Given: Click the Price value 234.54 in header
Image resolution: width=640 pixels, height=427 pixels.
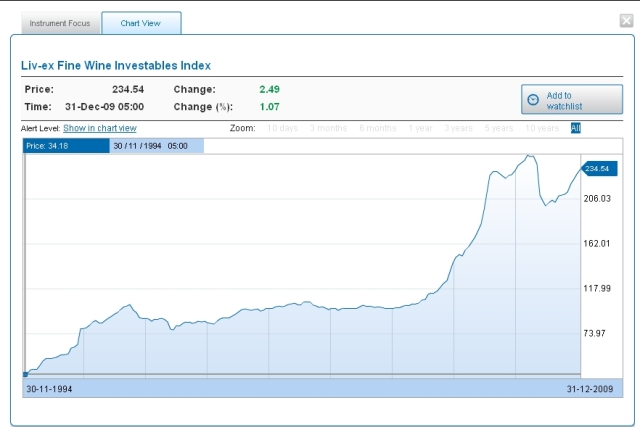Looking at the screenshot, I should (x=128, y=89).
